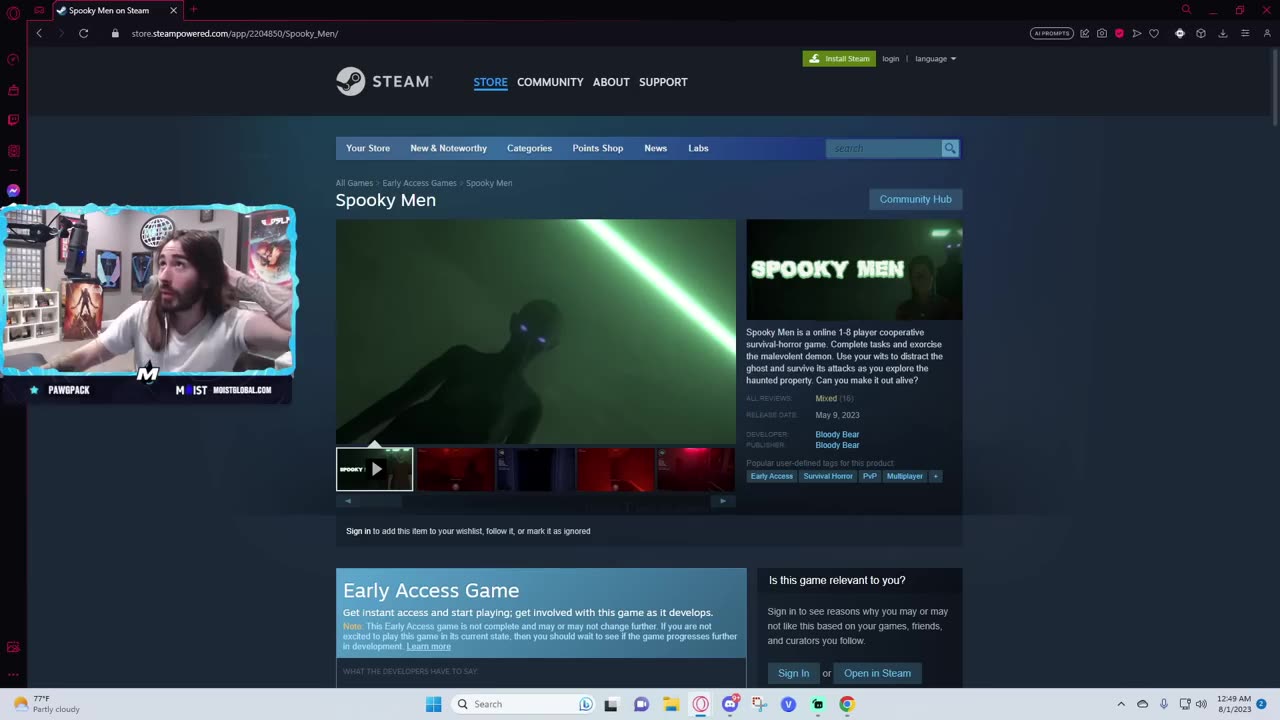Select the STORE header menu
This screenshot has height=720, width=1280.
(490, 82)
